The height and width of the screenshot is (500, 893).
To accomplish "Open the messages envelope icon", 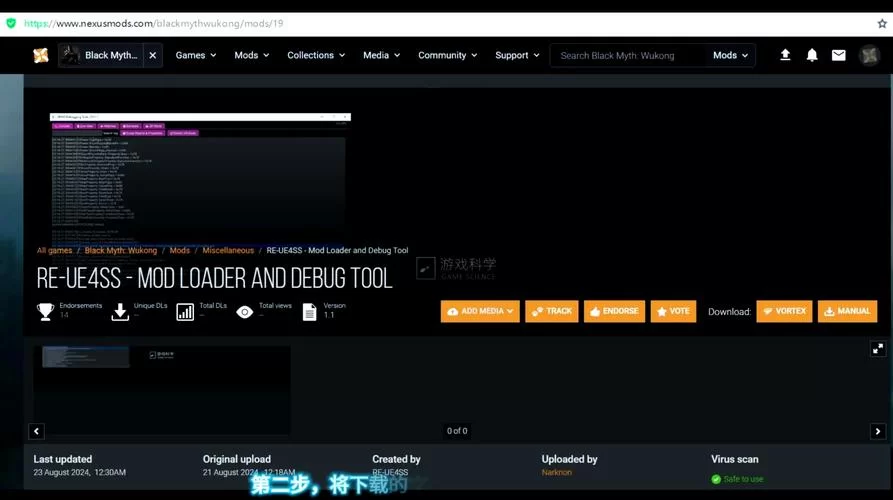I will [x=839, y=55].
